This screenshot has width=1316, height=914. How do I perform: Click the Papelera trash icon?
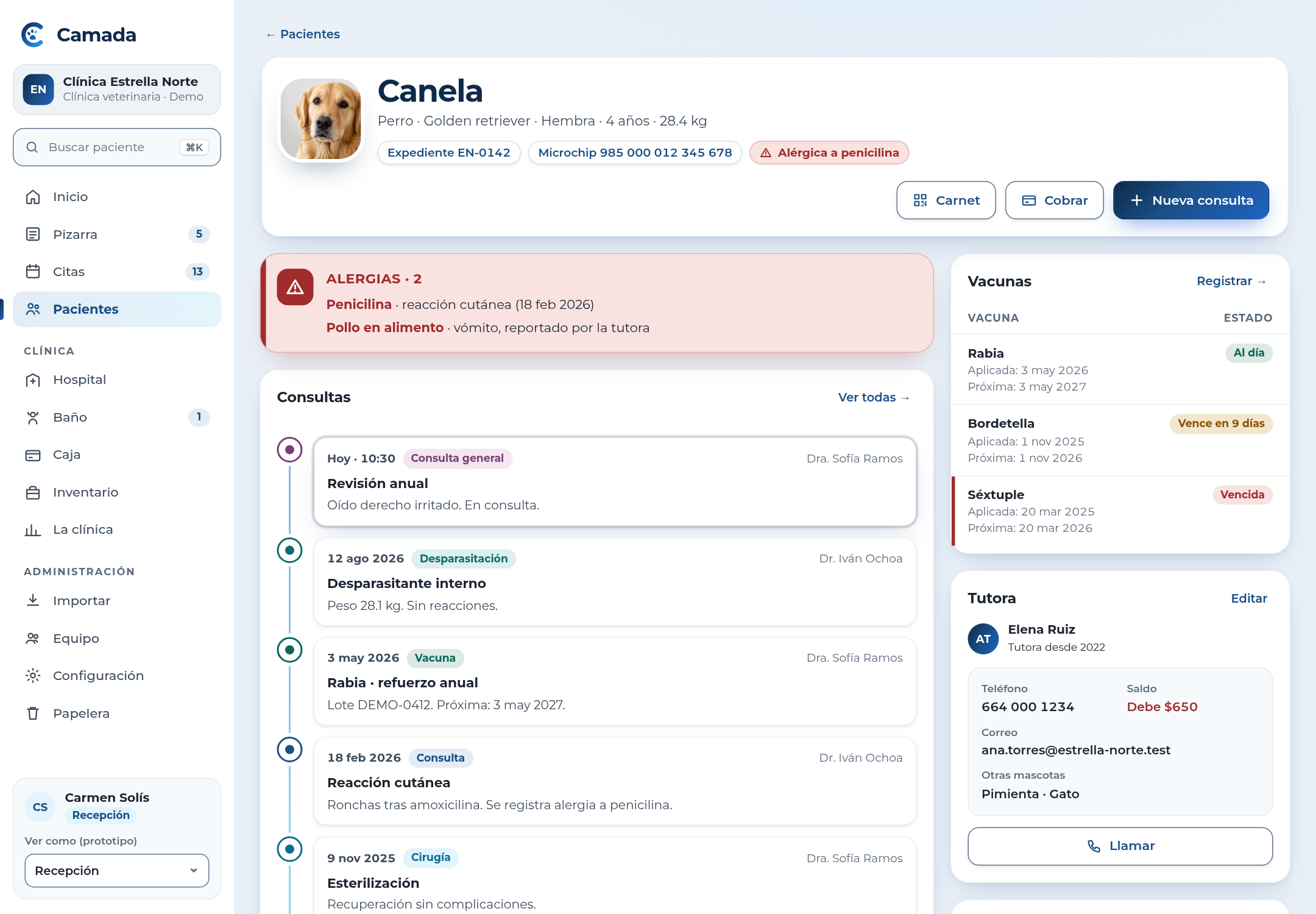click(33, 714)
